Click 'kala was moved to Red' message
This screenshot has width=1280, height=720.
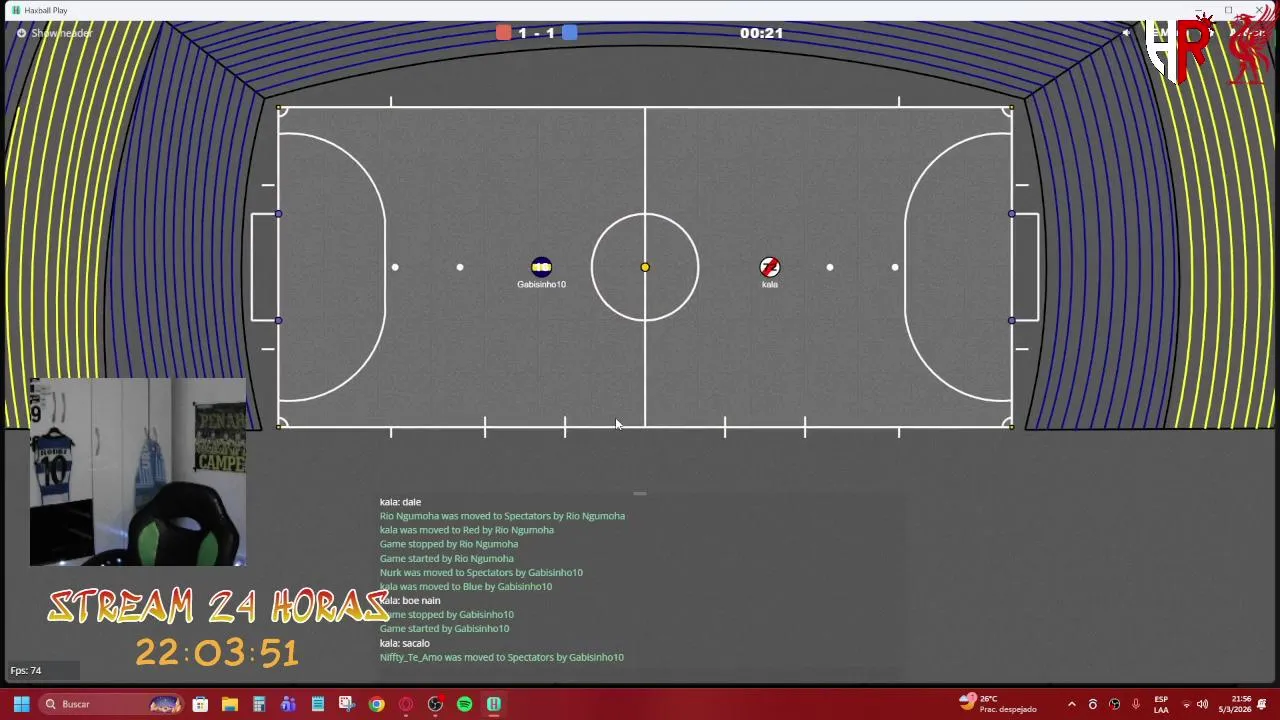coord(466,530)
